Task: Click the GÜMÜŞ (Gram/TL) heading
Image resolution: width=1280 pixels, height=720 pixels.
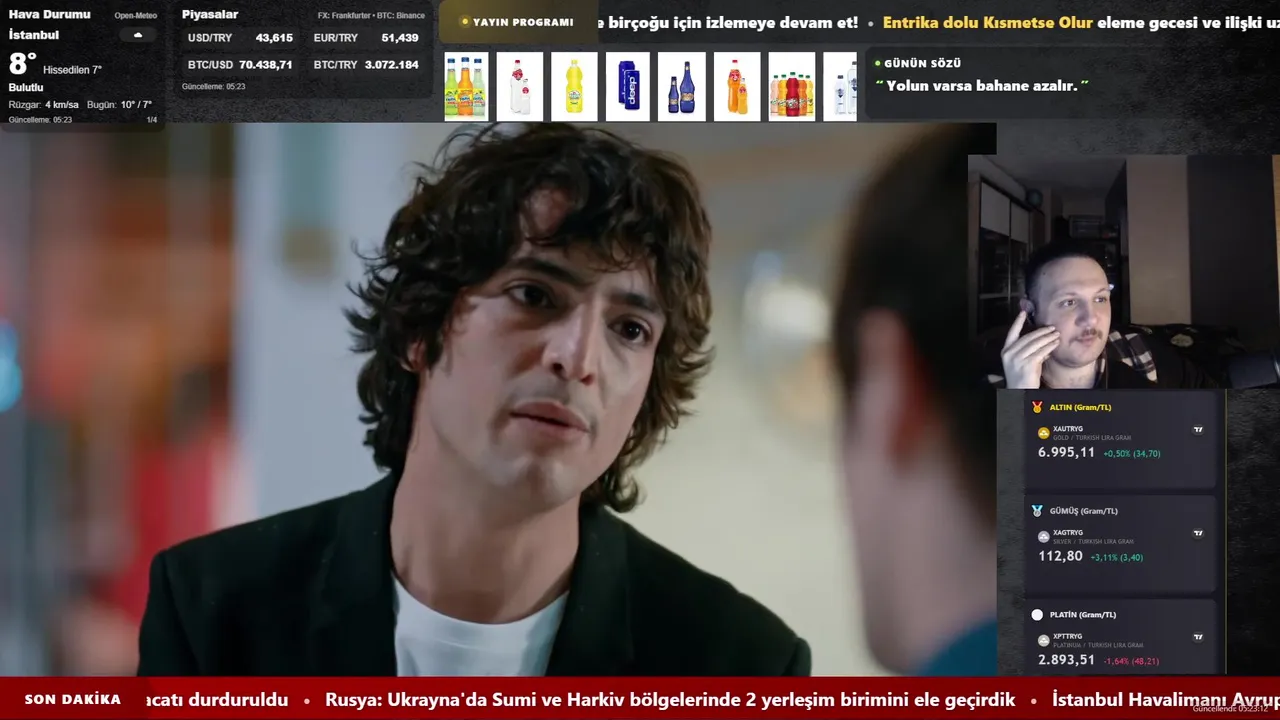Action: [x=1084, y=511]
